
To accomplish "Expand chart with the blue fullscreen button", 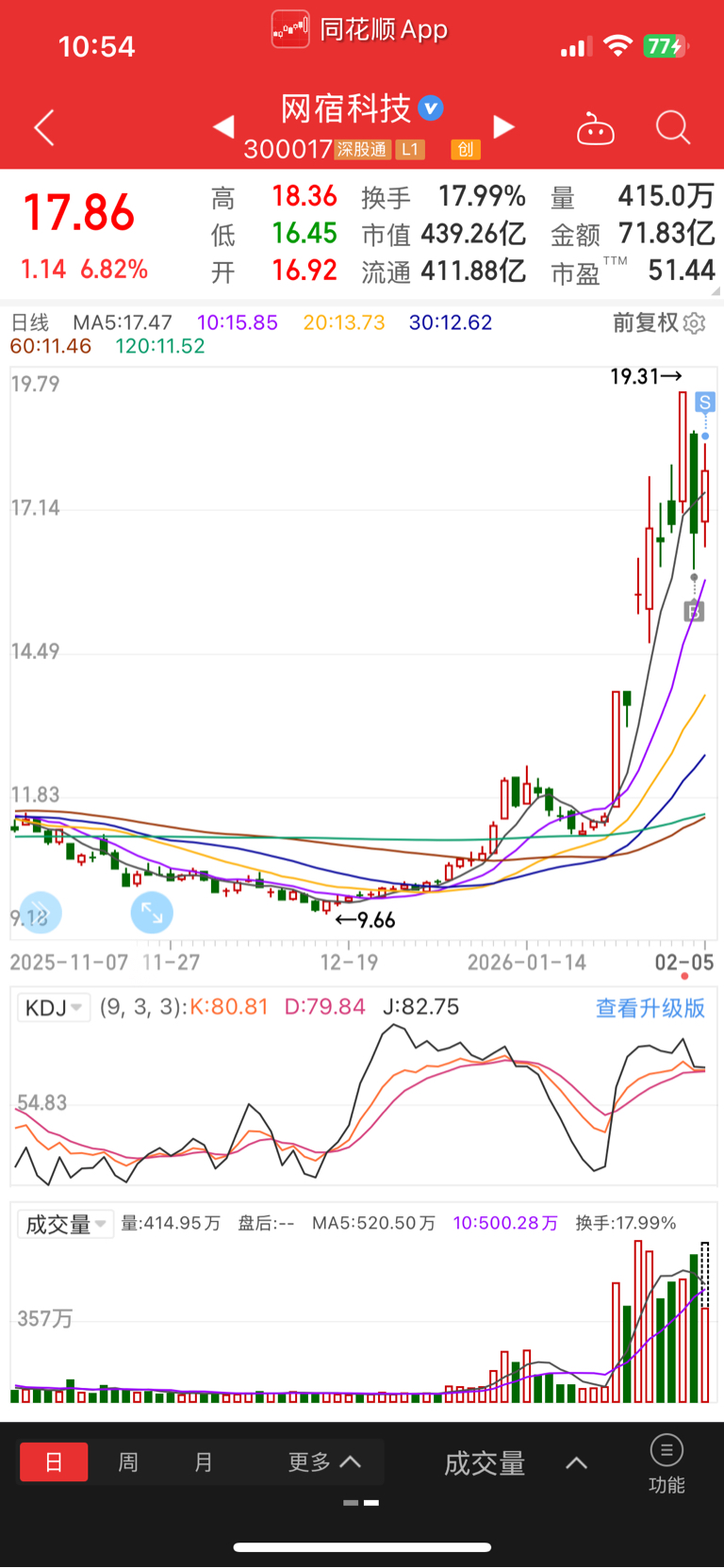I will [x=152, y=913].
